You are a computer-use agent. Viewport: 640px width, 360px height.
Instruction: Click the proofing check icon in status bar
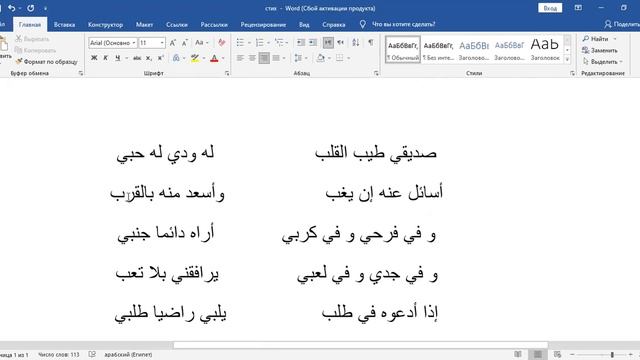[x=92, y=354]
